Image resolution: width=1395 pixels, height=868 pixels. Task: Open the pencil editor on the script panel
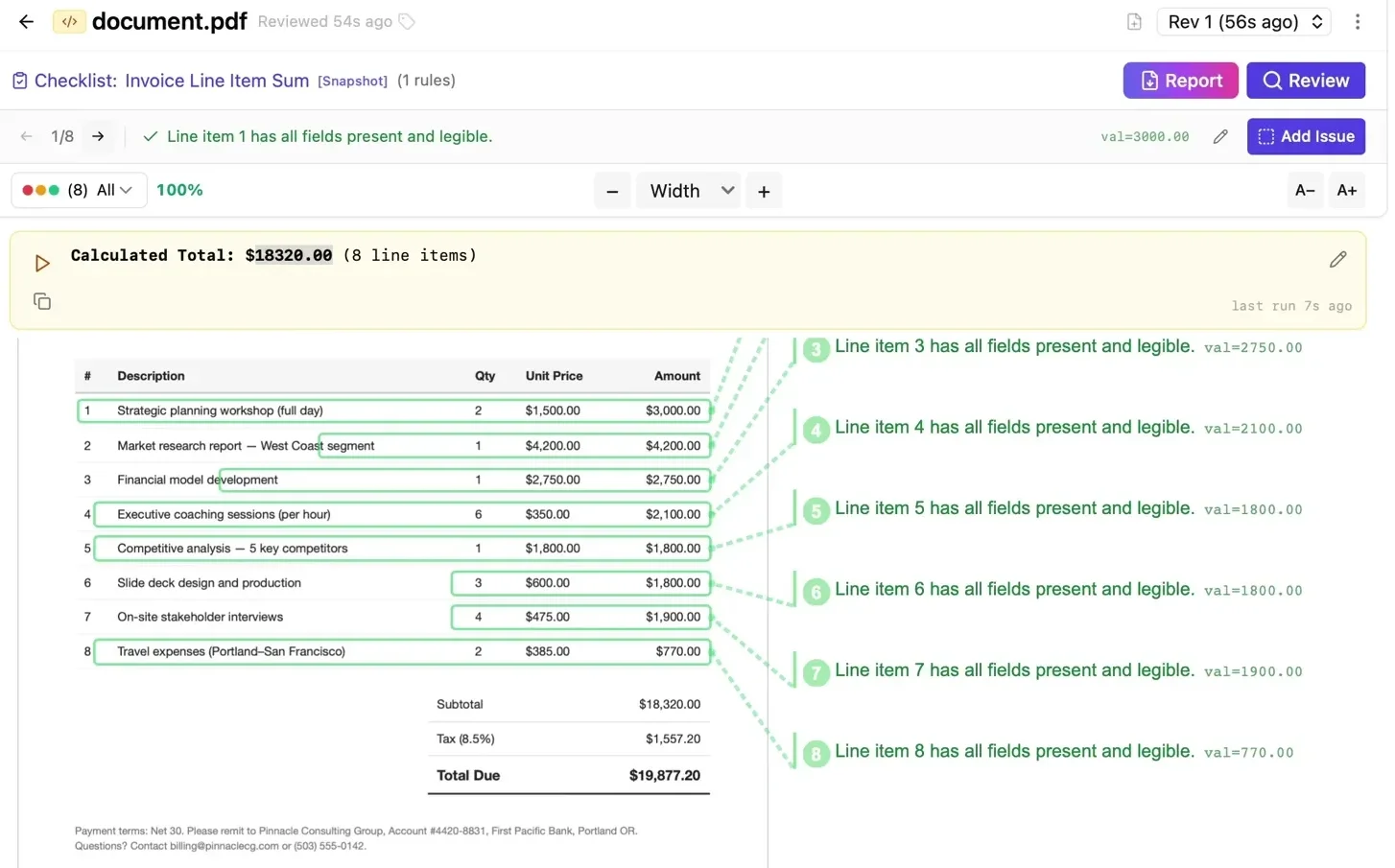coord(1338,259)
